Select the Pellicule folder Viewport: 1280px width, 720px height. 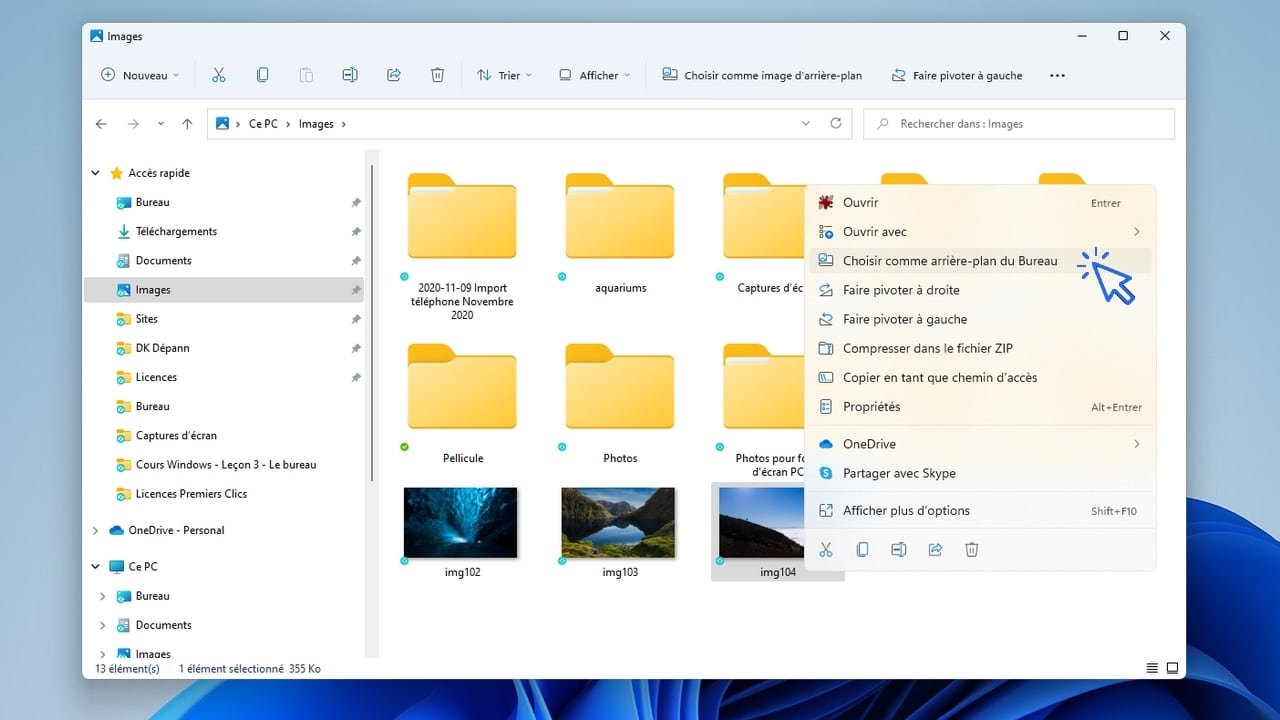tap(462, 404)
